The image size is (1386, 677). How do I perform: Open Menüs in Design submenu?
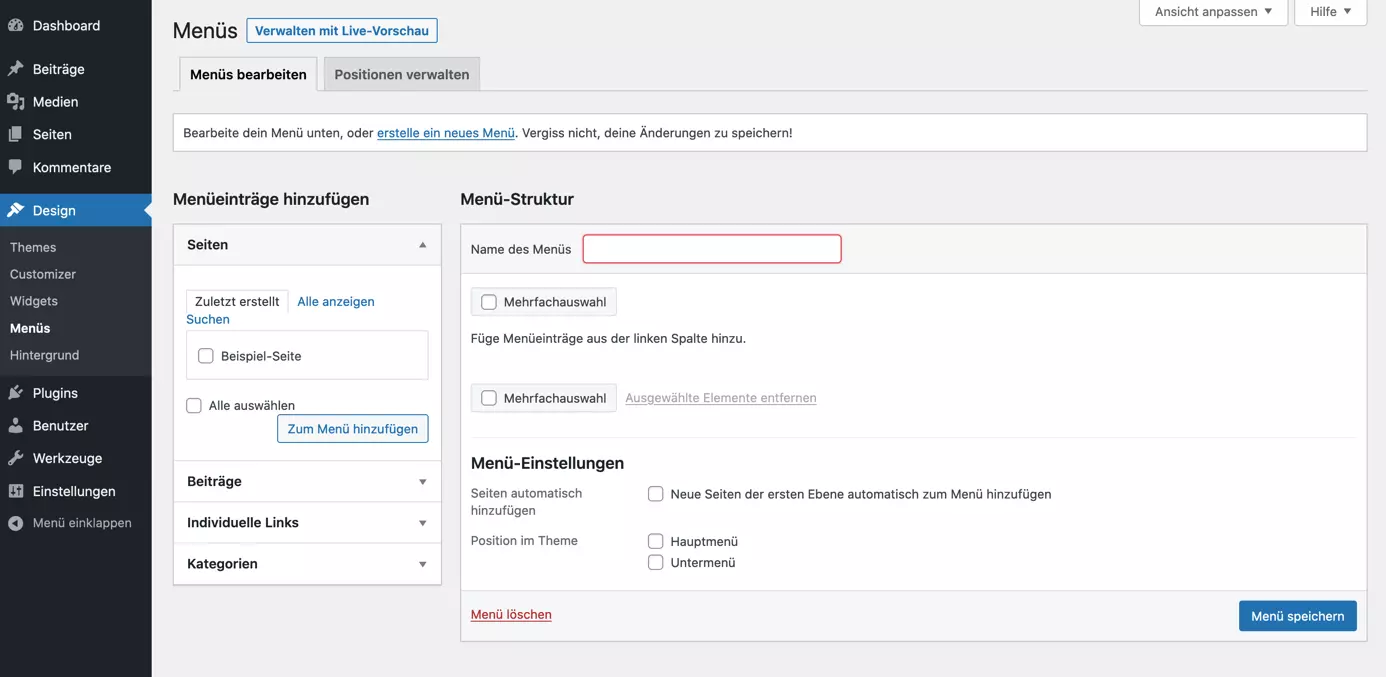coord(30,328)
